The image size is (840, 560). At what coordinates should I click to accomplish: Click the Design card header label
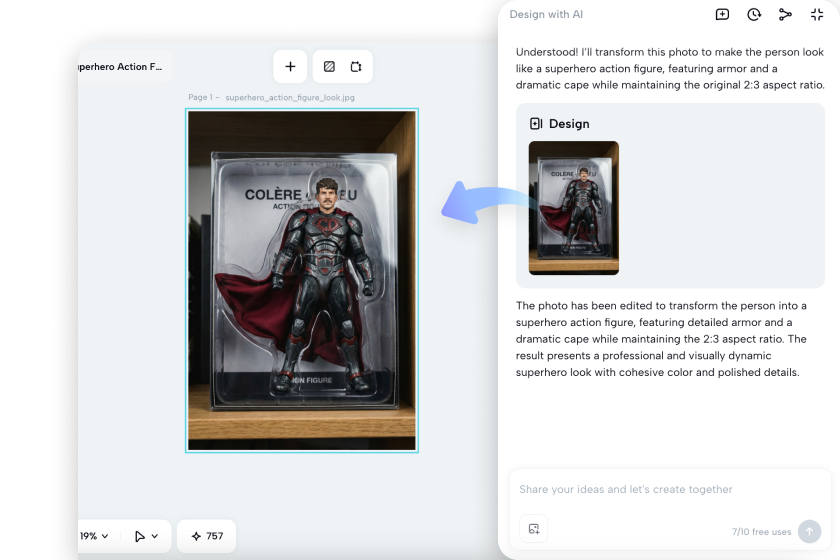click(x=568, y=124)
